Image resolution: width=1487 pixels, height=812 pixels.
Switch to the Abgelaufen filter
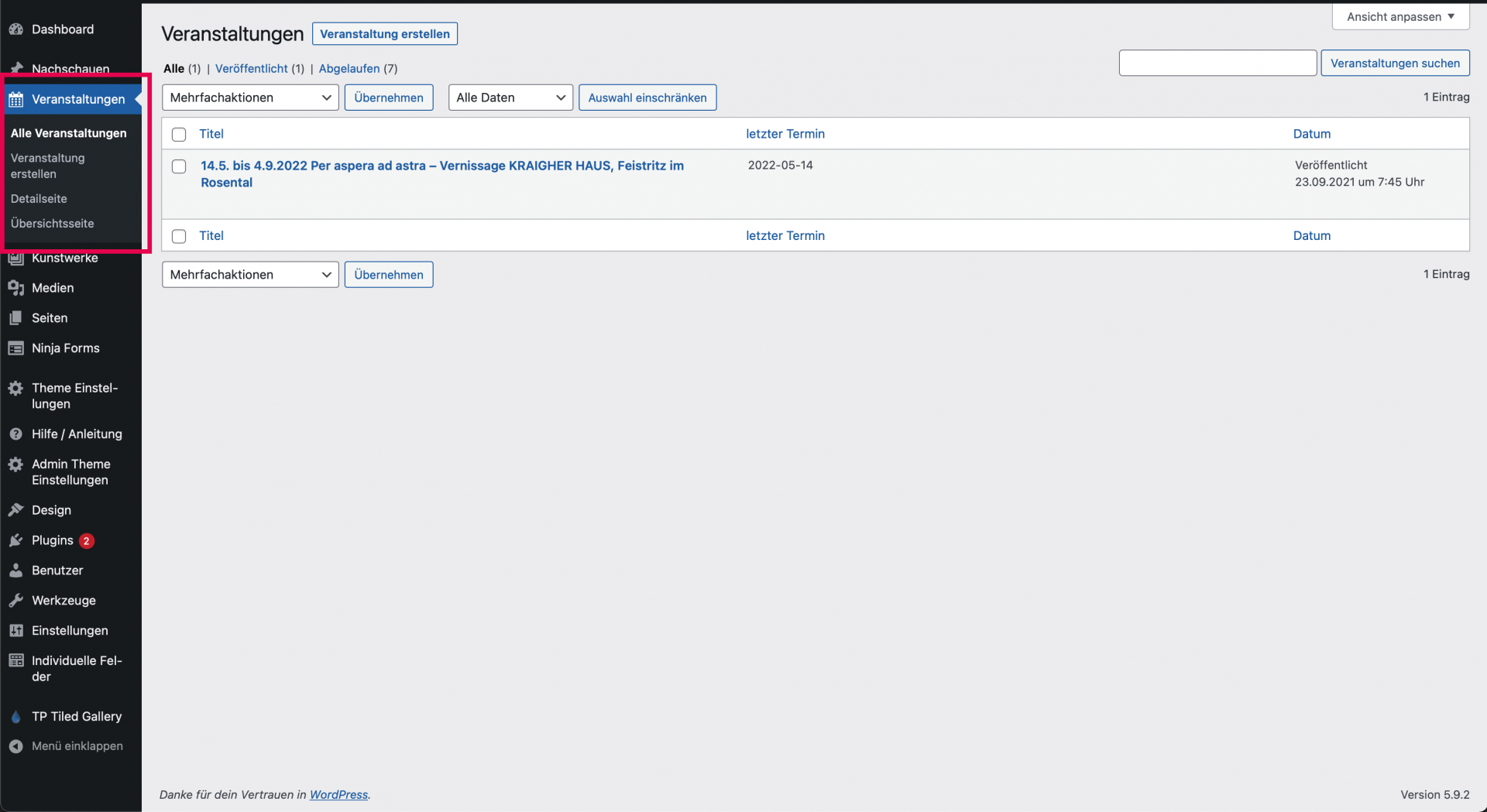coord(349,69)
